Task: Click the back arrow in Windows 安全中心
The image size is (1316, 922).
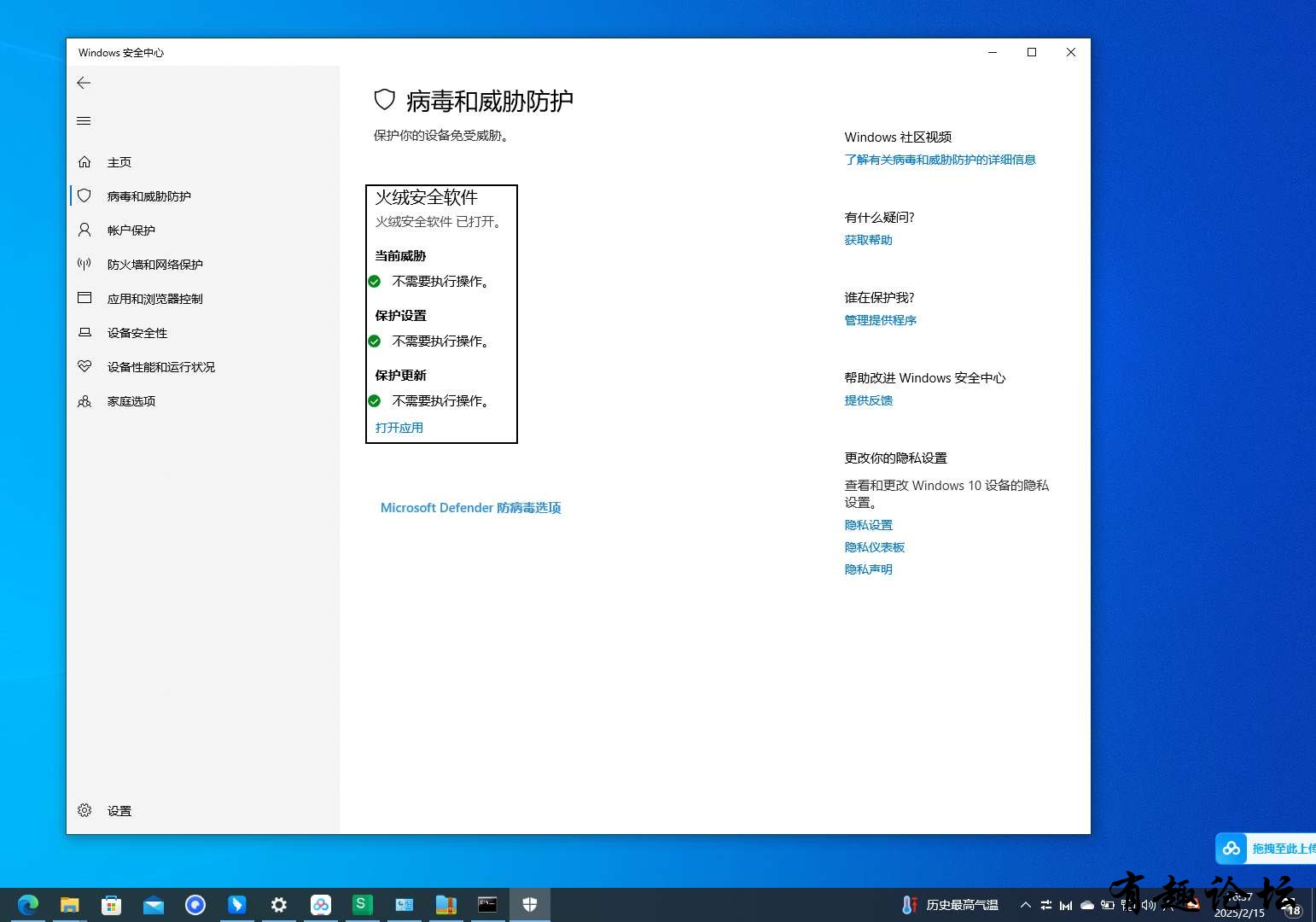Action: tap(84, 83)
